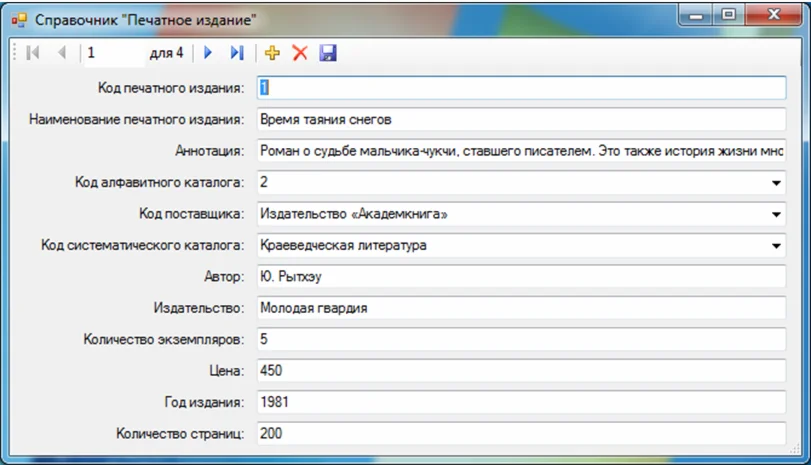Click the current record position box
This screenshot has height=465, width=811.
coord(111,53)
